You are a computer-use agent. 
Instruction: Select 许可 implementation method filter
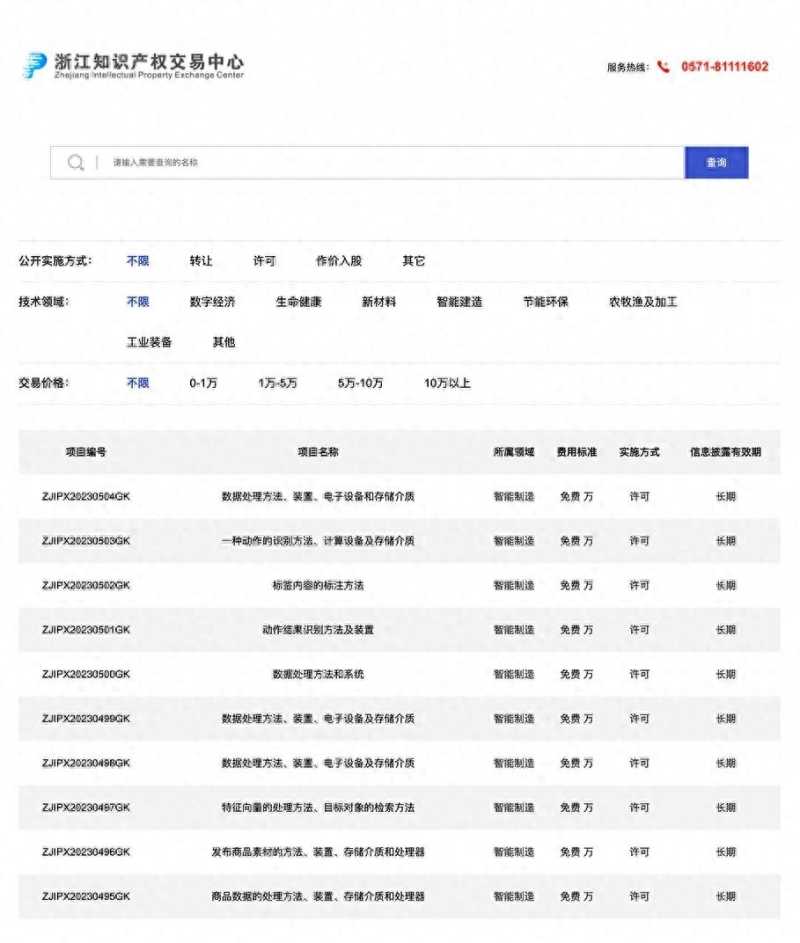pos(264,261)
